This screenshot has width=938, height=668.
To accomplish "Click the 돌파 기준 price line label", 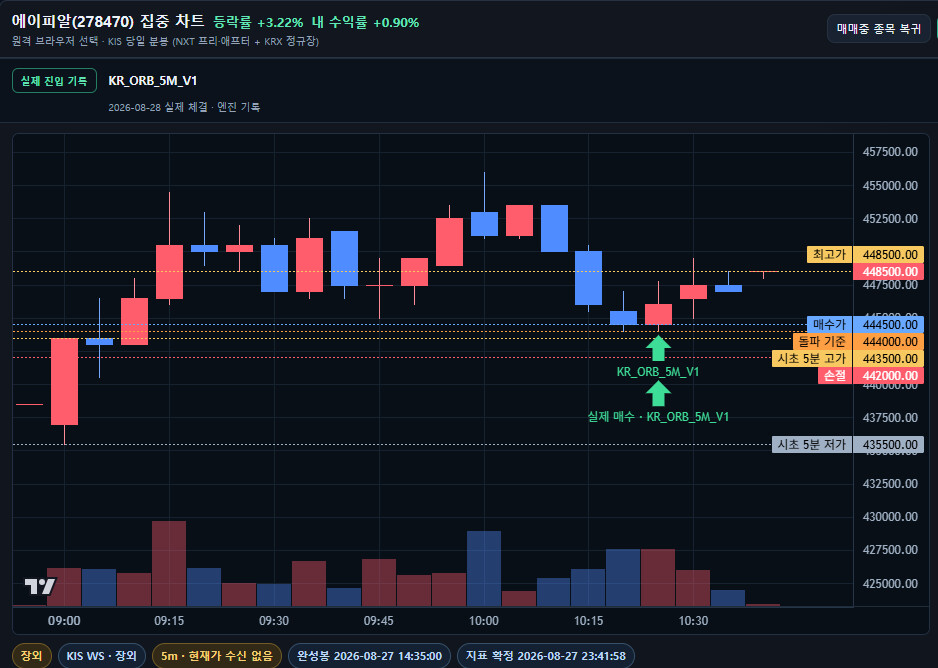I will coord(822,341).
